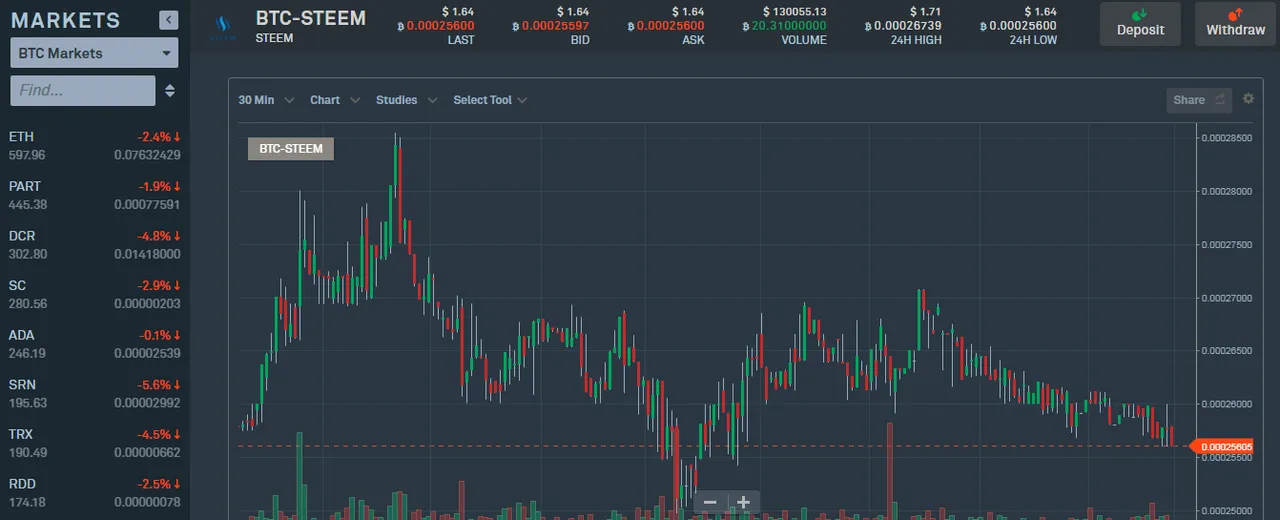Open the Studies dropdown
This screenshot has width=1280, height=520.
[406, 100]
